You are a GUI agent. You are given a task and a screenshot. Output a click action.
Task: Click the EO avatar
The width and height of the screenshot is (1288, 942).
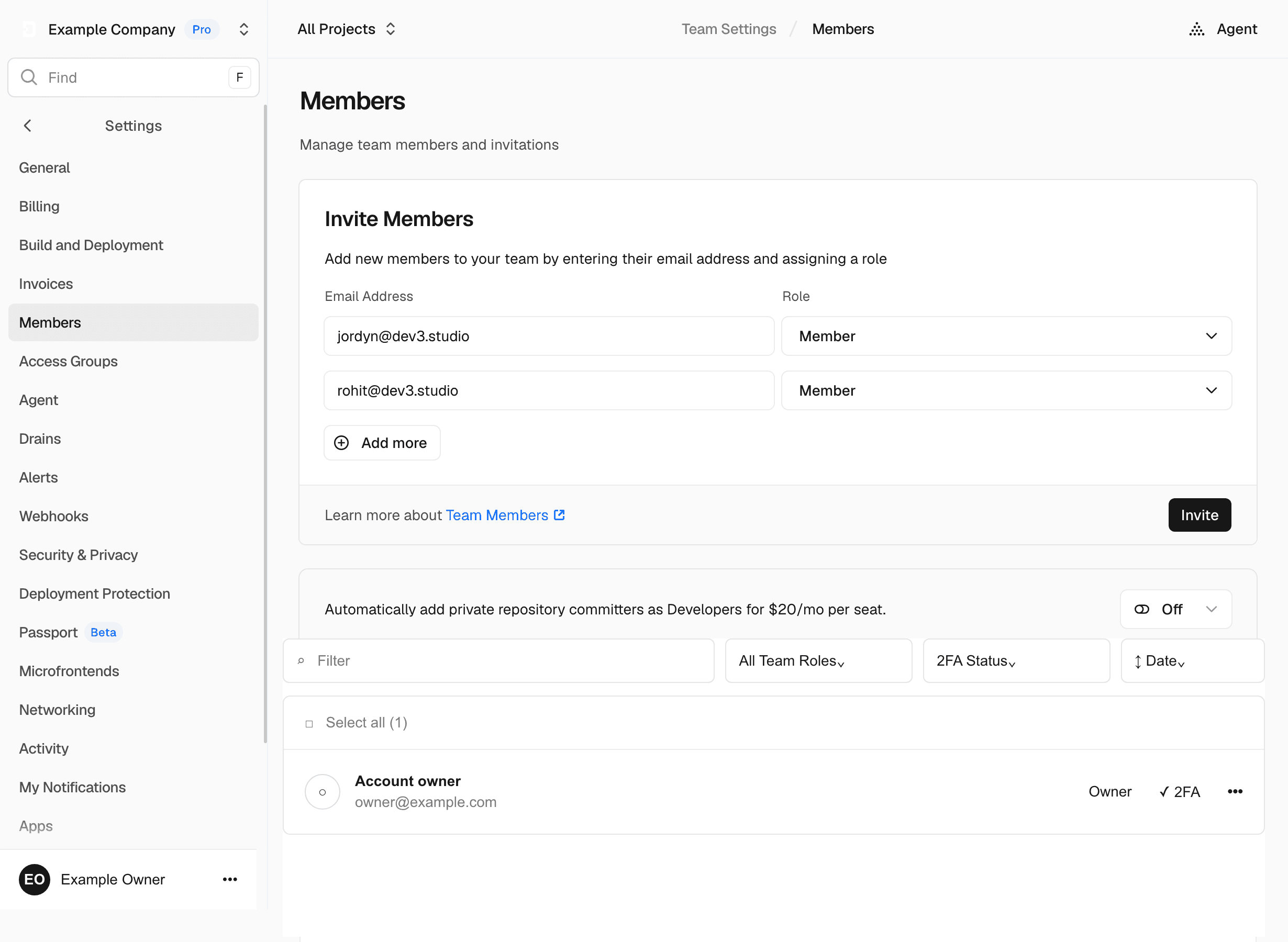(x=34, y=879)
